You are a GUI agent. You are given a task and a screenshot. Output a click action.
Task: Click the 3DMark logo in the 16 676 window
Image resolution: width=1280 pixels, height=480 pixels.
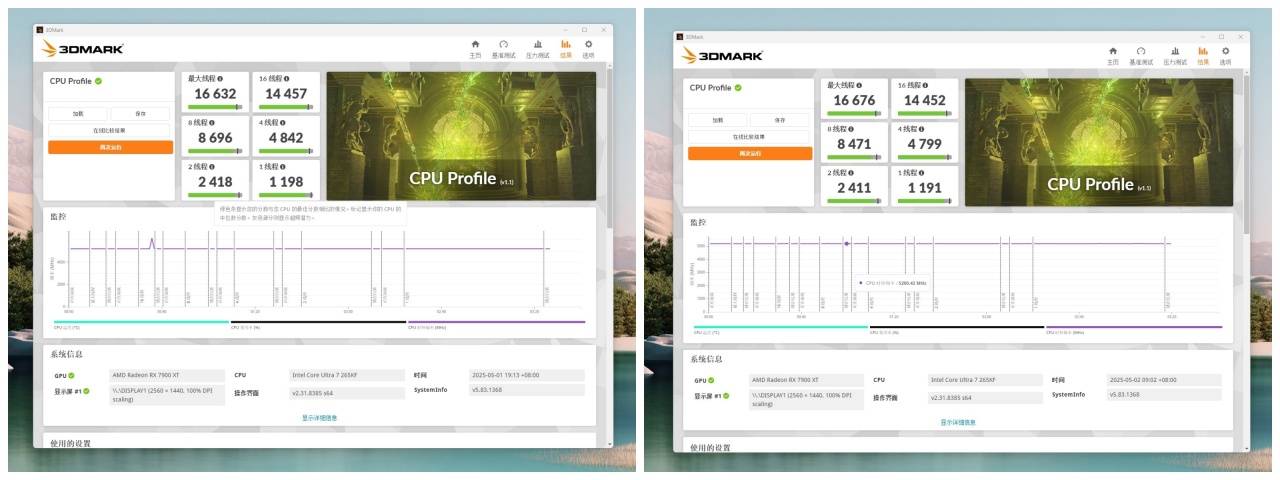[x=722, y=56]
